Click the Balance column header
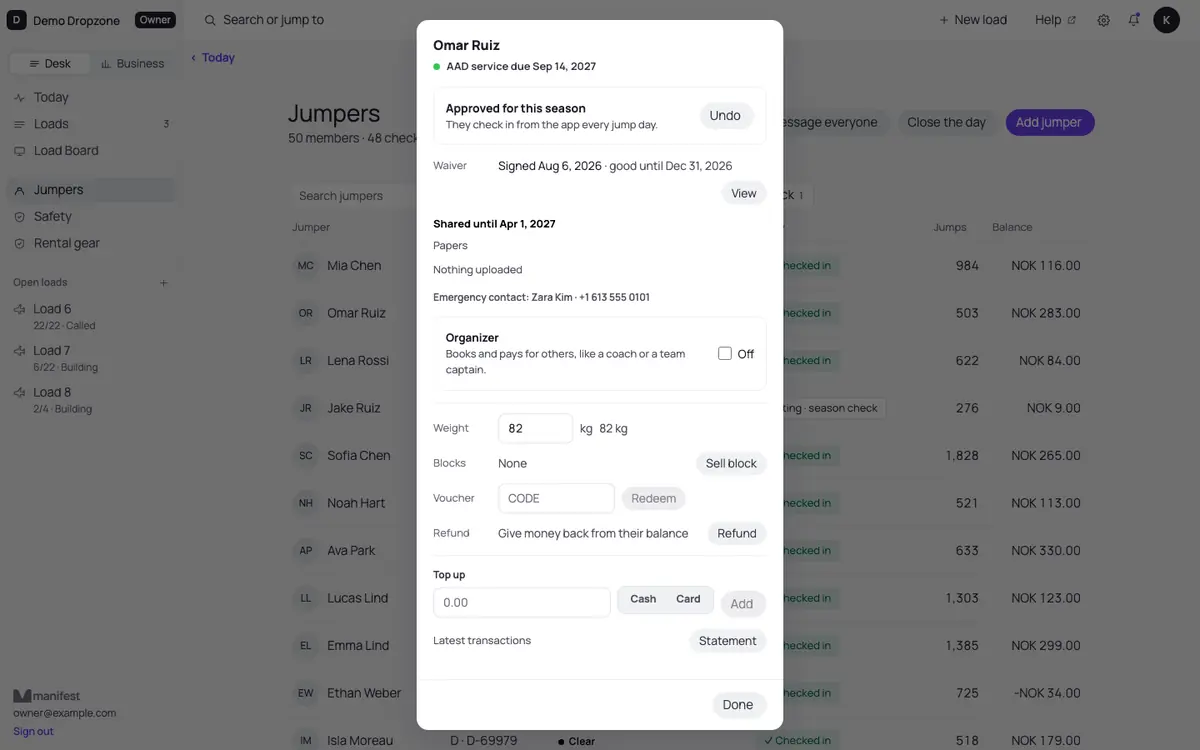1200x750 pixels. coord(1012,228)
